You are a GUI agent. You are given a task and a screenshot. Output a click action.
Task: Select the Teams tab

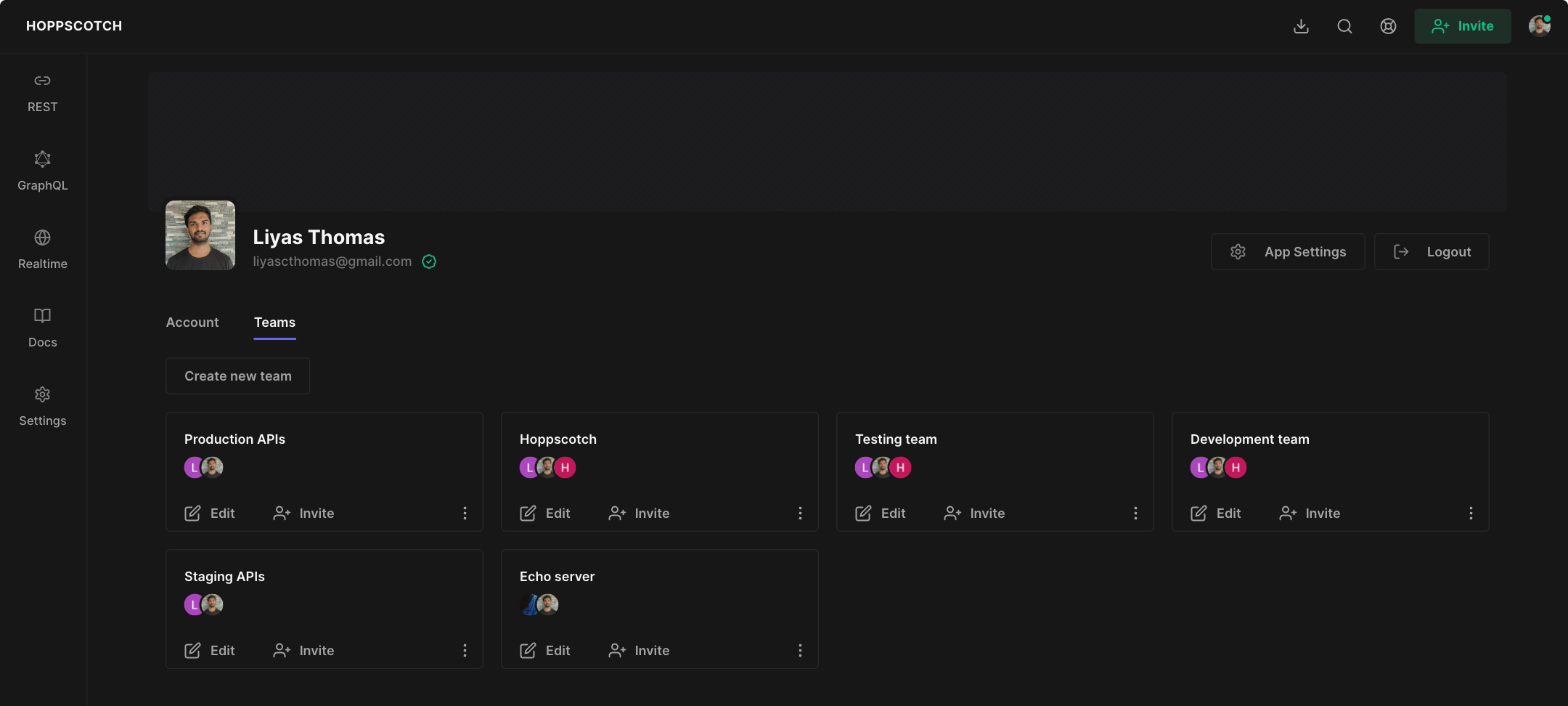point(274,322)
